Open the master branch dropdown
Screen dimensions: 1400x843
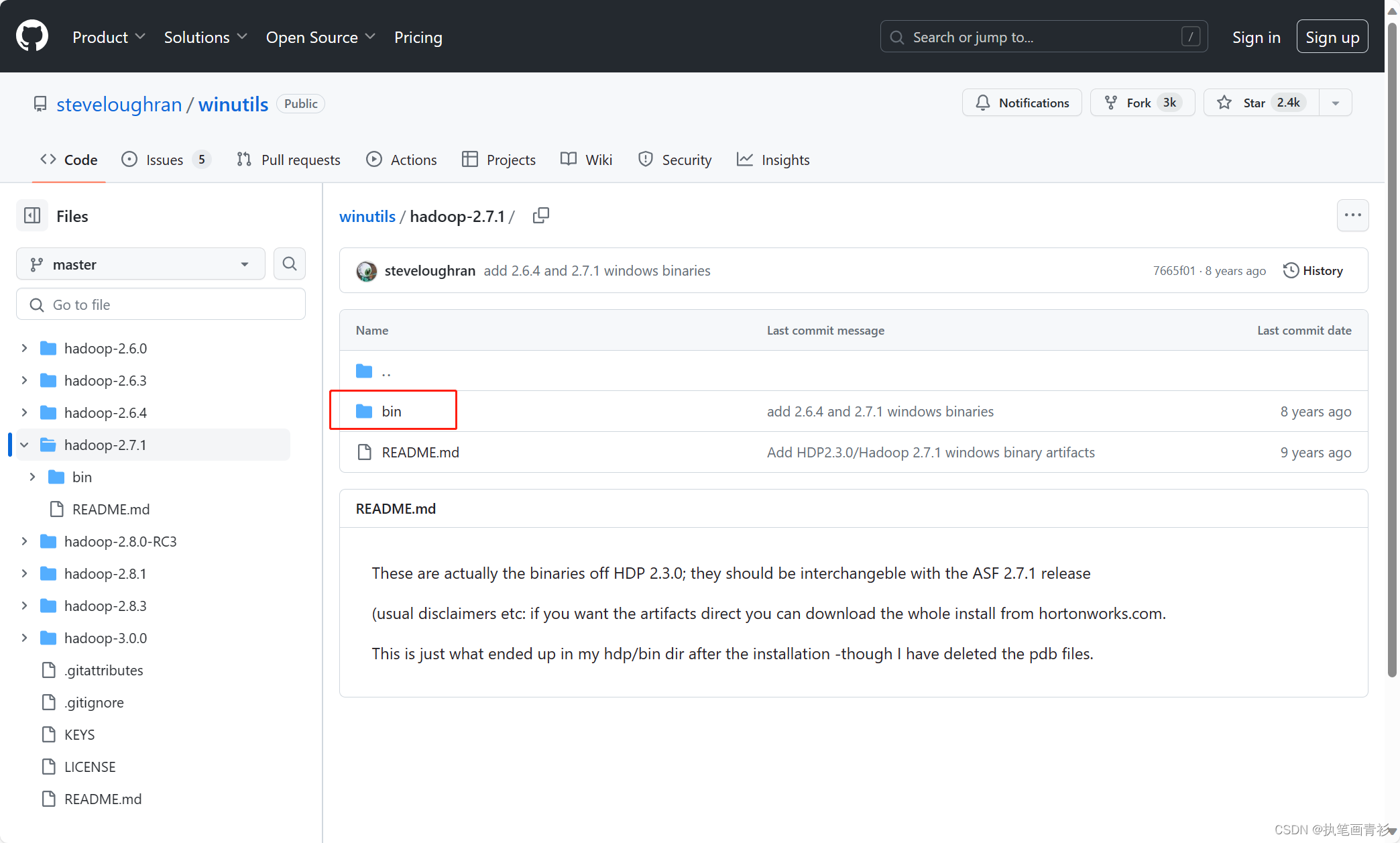point(140,264)
